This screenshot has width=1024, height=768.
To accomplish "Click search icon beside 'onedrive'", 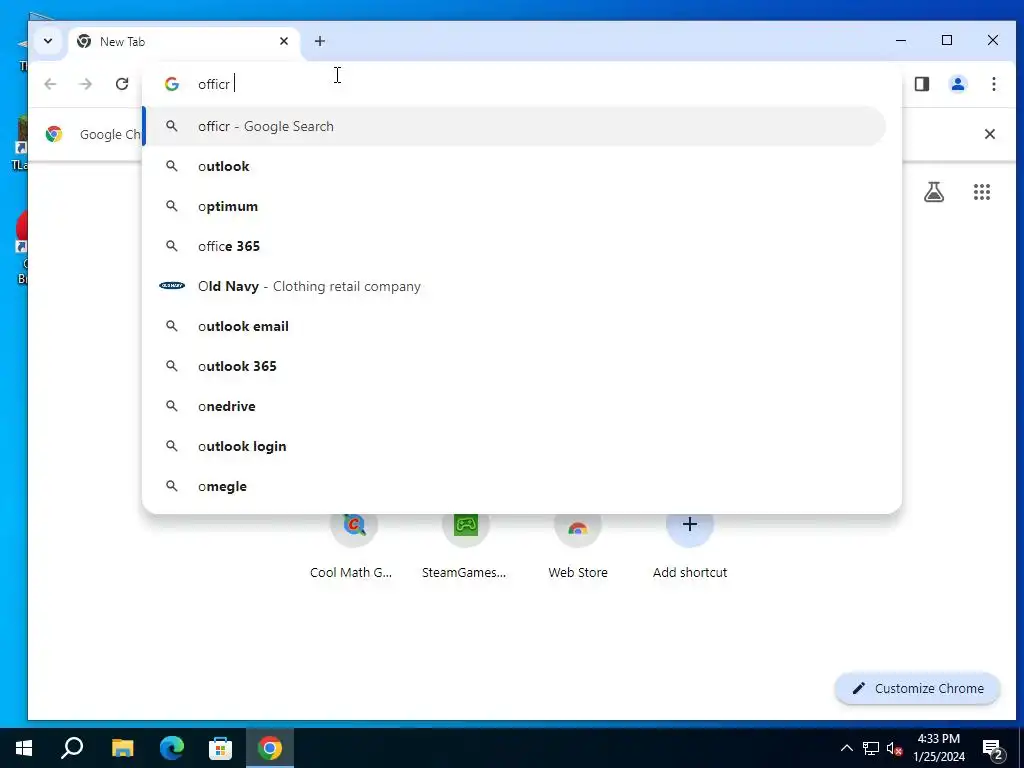I will [x=172, y=406].
